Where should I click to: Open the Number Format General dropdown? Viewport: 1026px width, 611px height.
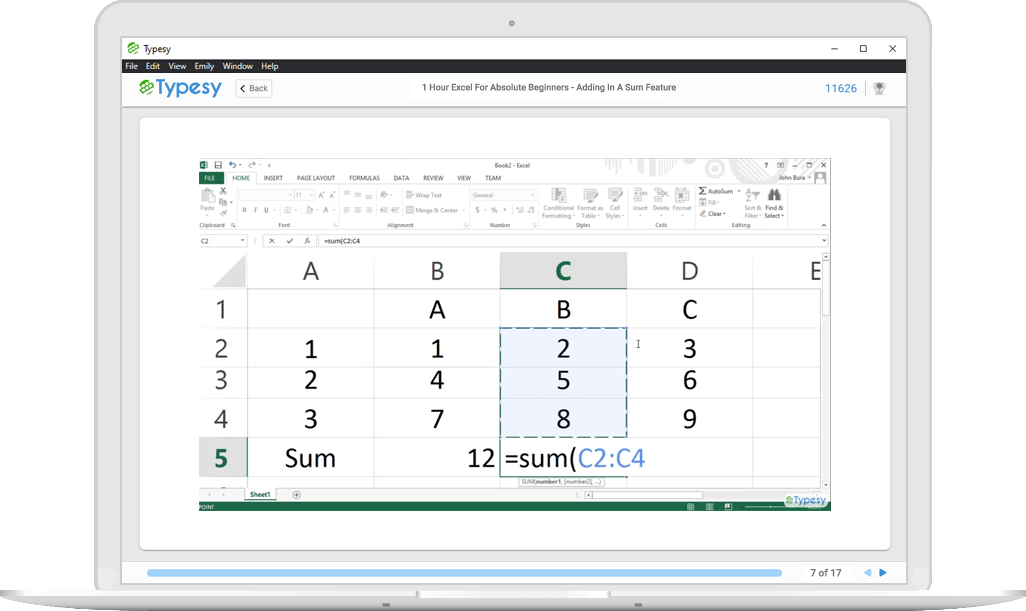pyautogui.click(x=533, y=195)
